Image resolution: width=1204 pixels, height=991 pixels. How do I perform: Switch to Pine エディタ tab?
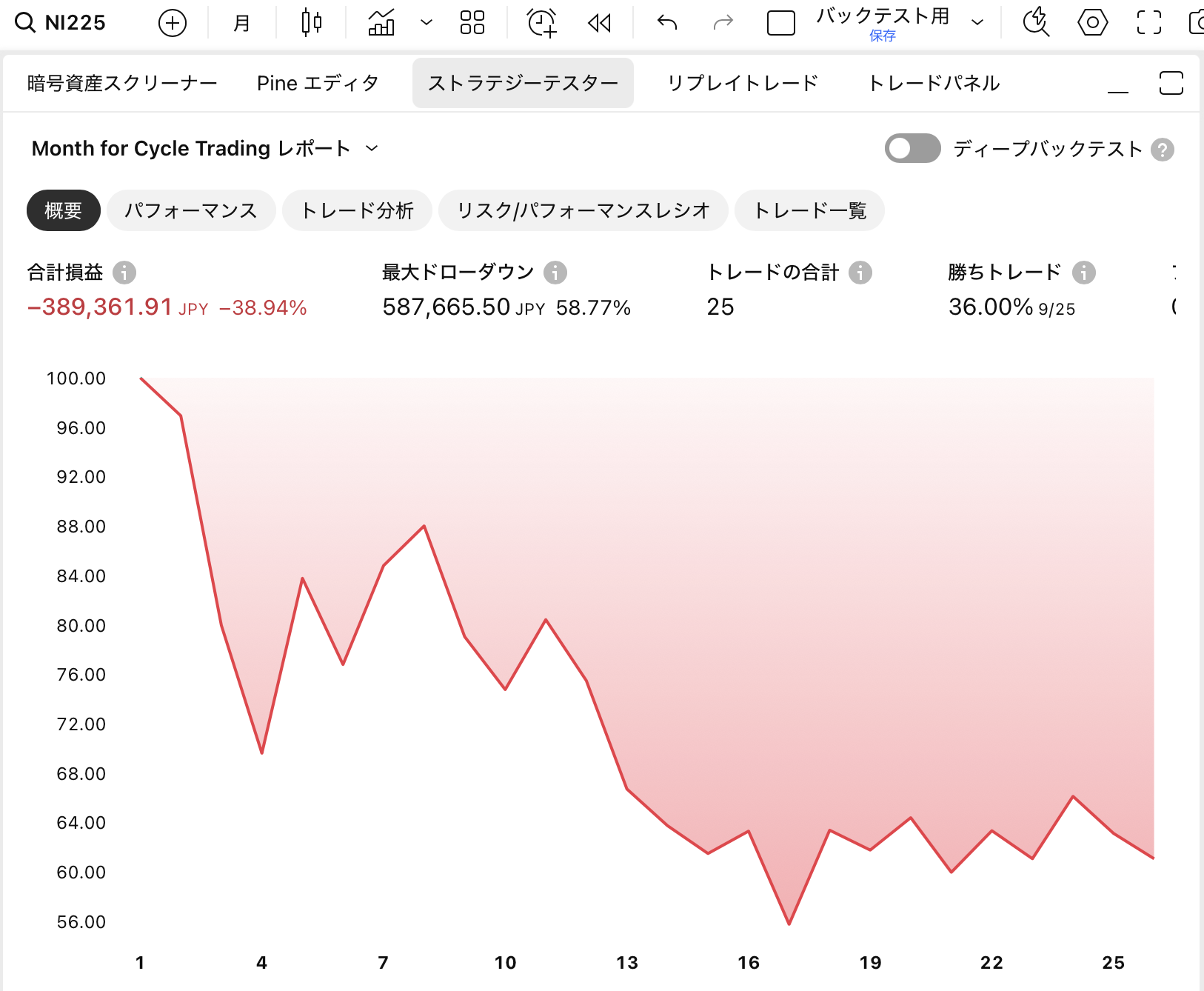pos(318,83)
